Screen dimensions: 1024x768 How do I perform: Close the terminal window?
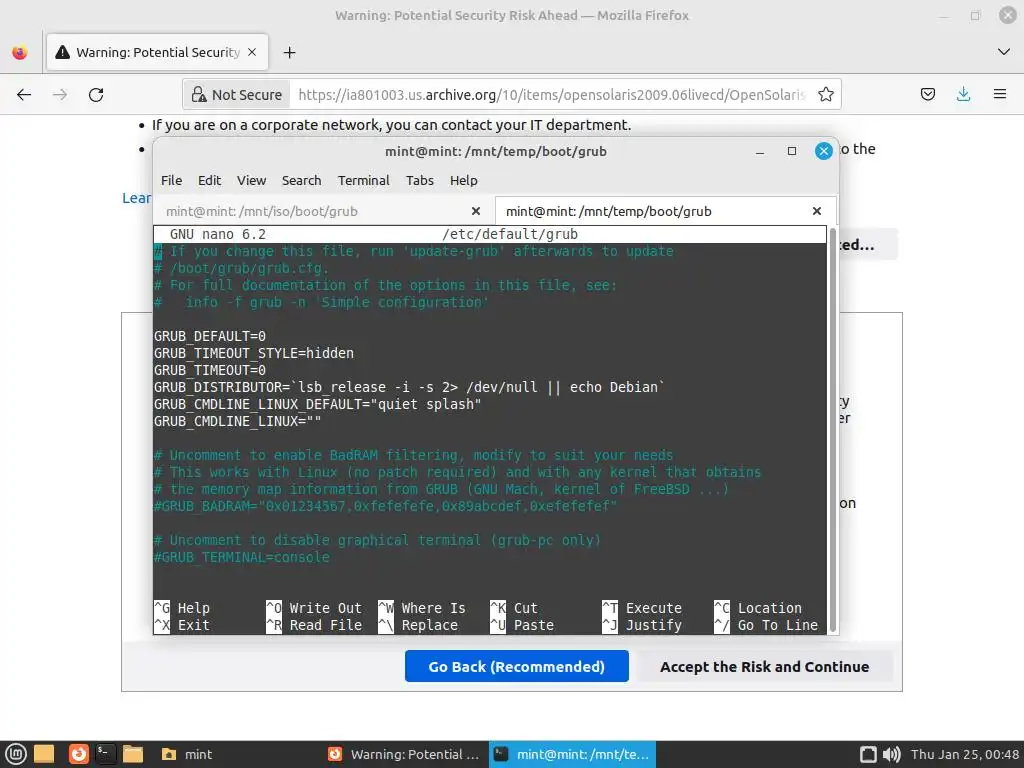point(824,152)
